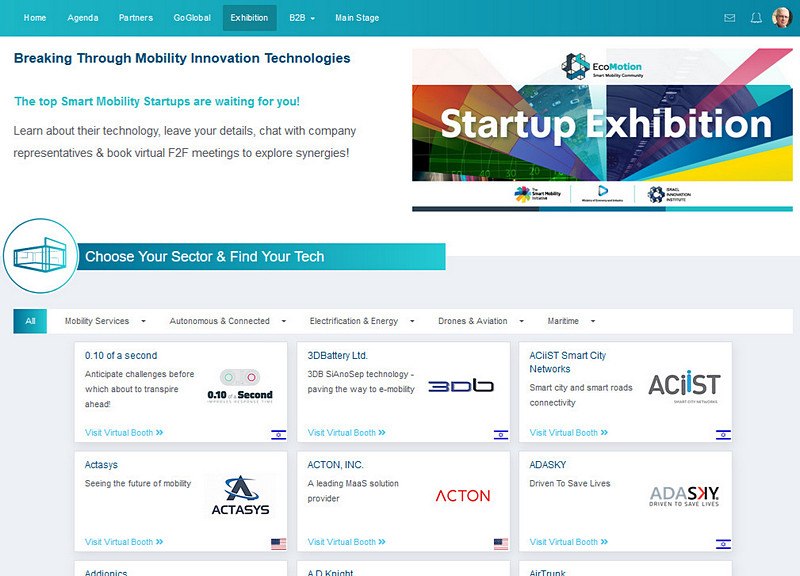Click the exhibition booth sector icon
This screenshot has height=576, width=800.
(40, 256)
